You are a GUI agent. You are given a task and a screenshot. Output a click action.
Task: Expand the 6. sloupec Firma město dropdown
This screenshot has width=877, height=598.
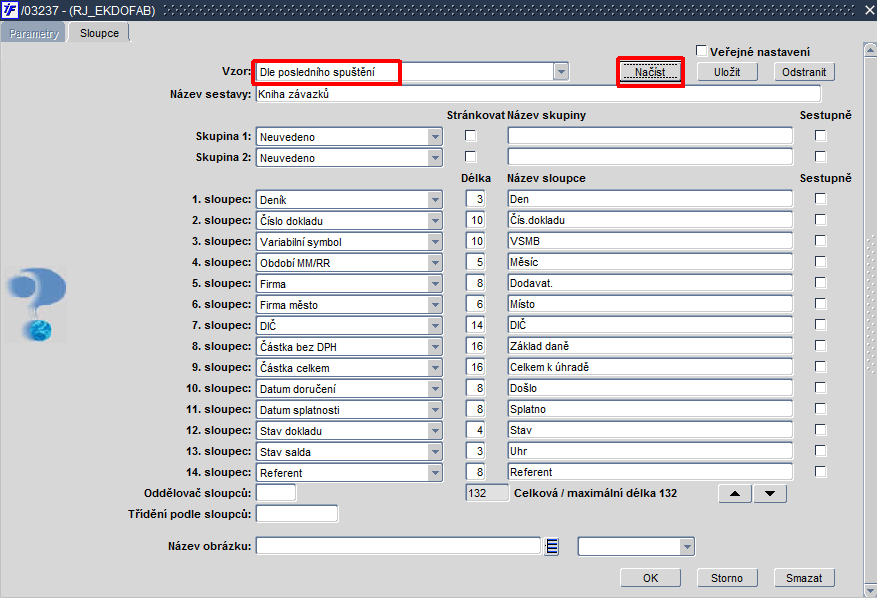coord(435,305)
